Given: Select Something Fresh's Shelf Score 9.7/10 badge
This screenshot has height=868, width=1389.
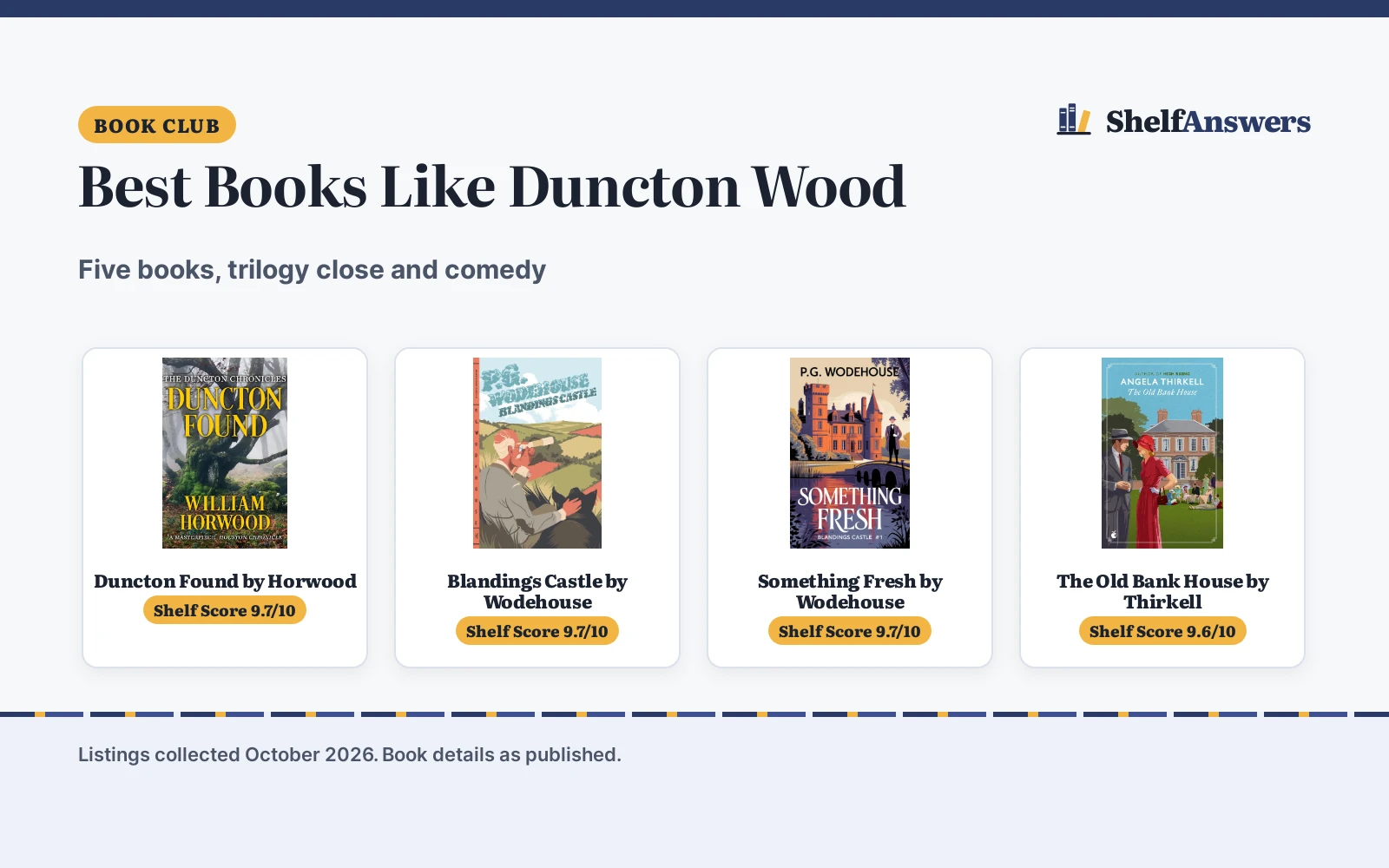Looking at the screenshot, I should point(850,631).
